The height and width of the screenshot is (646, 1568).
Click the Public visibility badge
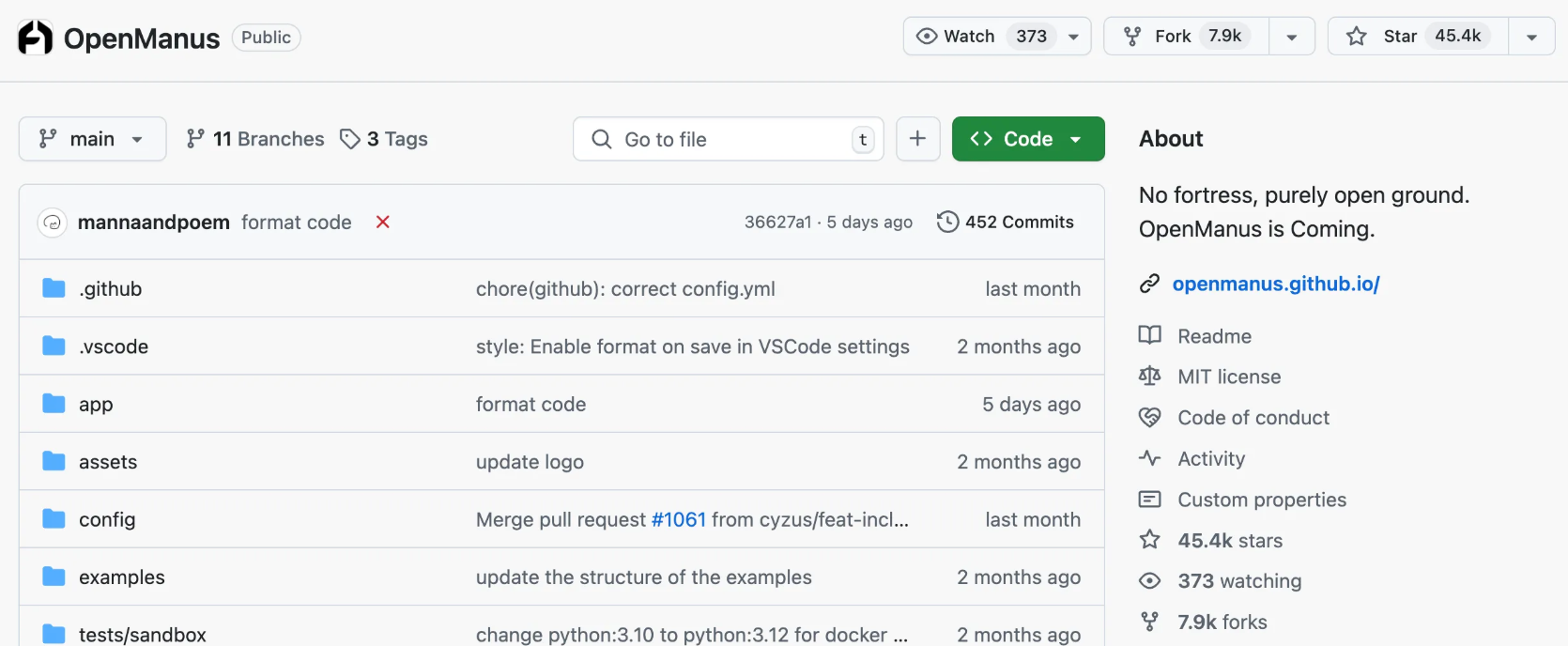(x=267, y=38)
